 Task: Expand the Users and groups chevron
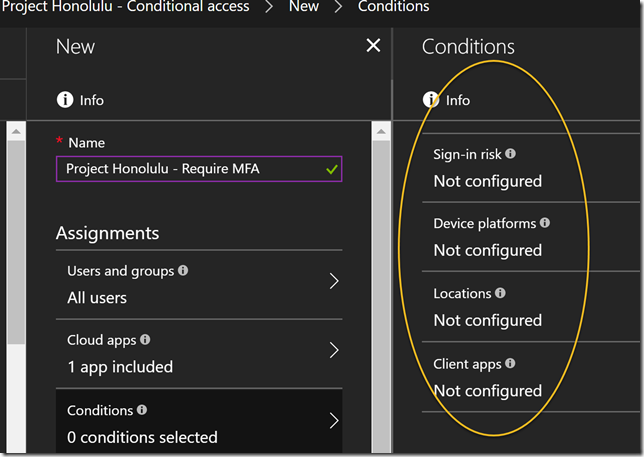pyautogui.click(x=334, y=283)
